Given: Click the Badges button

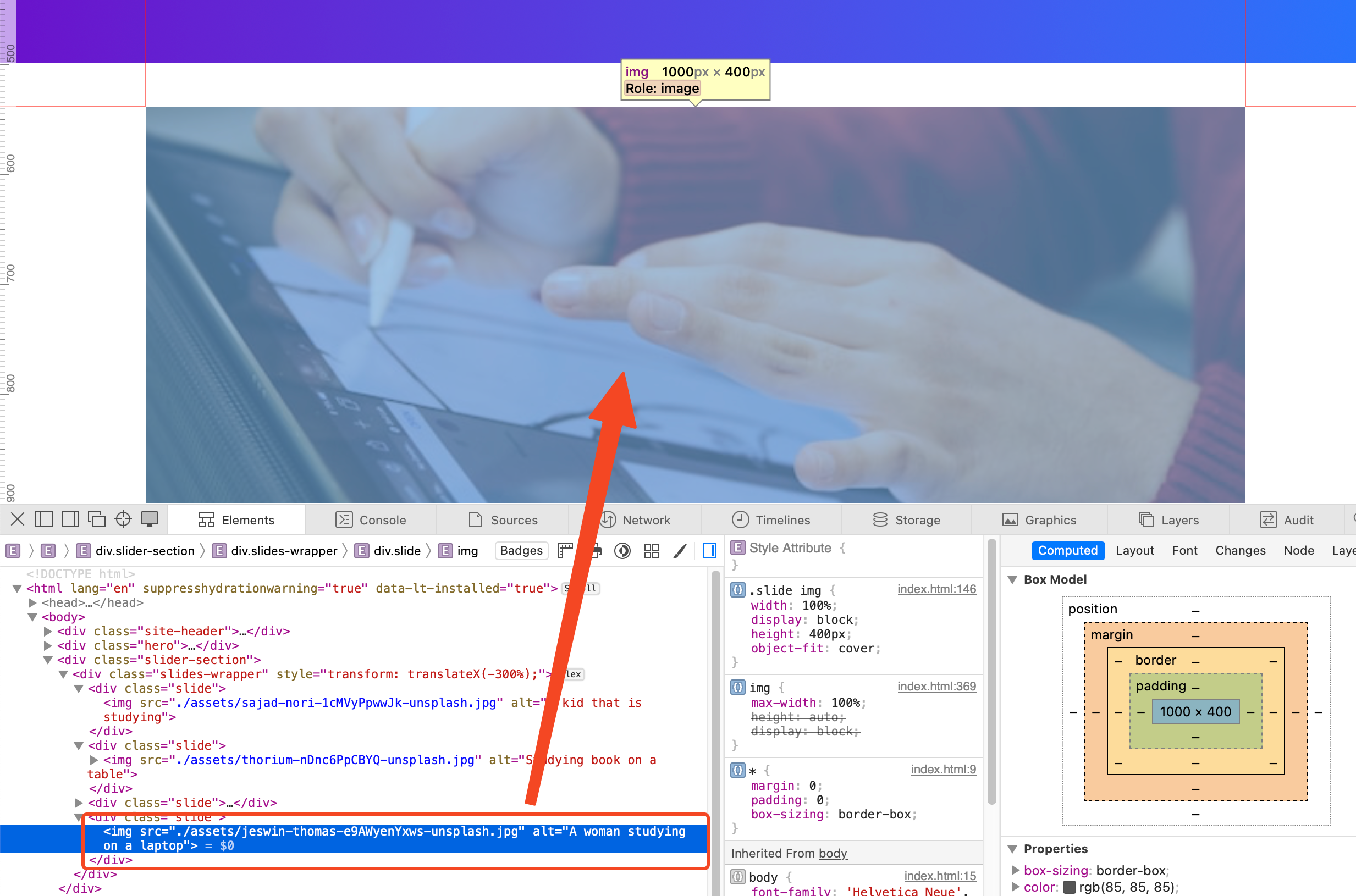Looking at the screenshot, I should coord(521,550).
